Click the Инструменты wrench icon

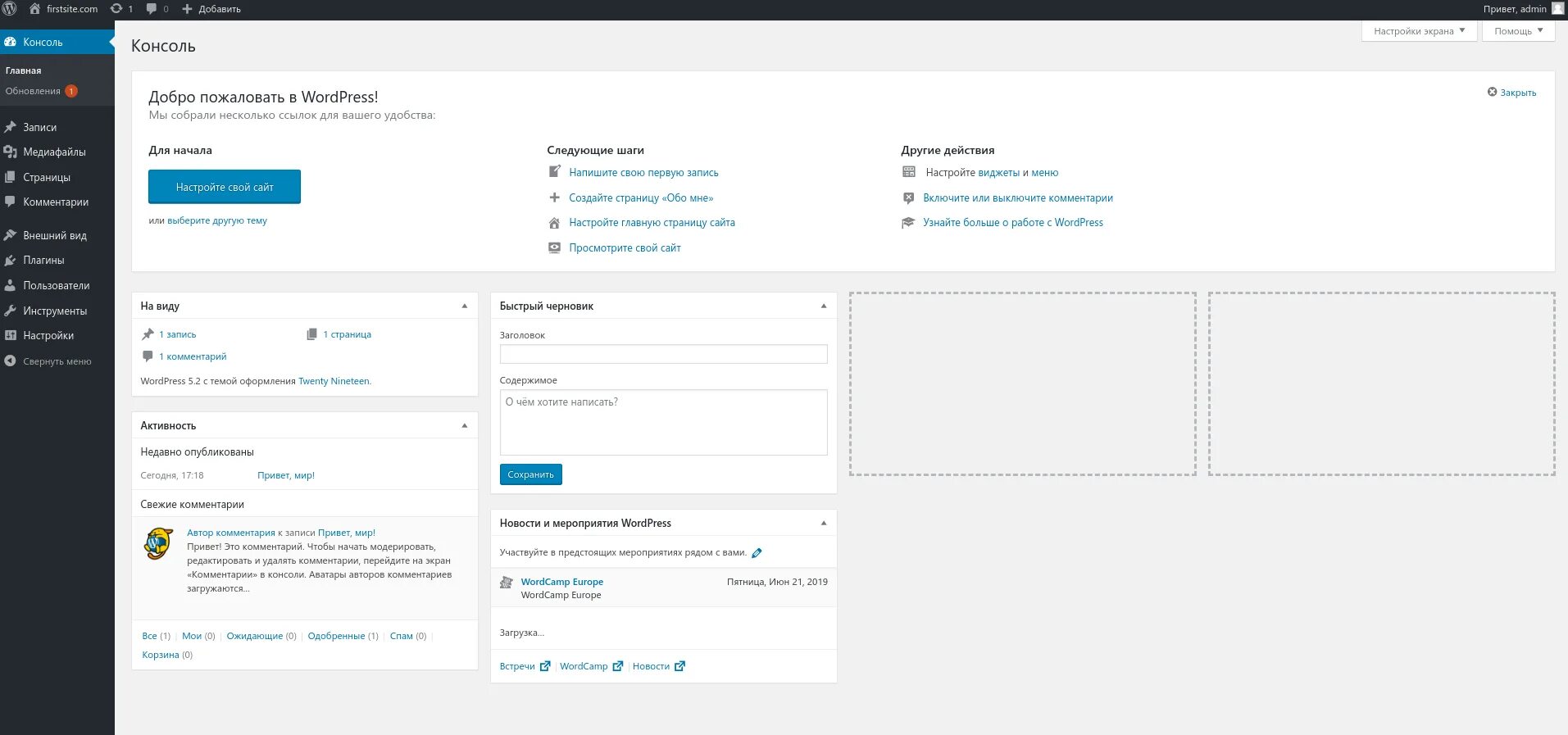10,311
